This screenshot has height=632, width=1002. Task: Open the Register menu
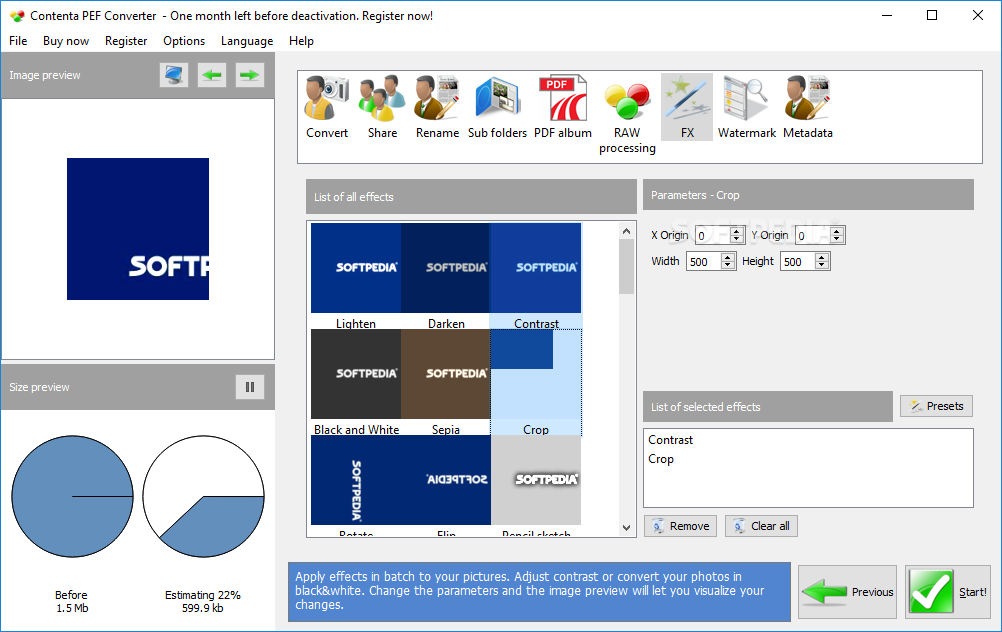pyautogui.click(x=126, y=41)
